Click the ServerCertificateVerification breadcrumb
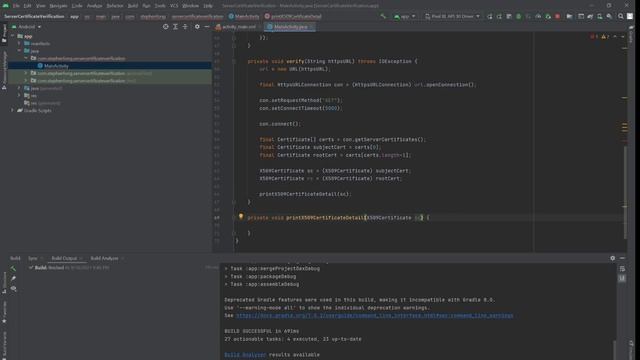The image size is (640, 360). [34, 17]
